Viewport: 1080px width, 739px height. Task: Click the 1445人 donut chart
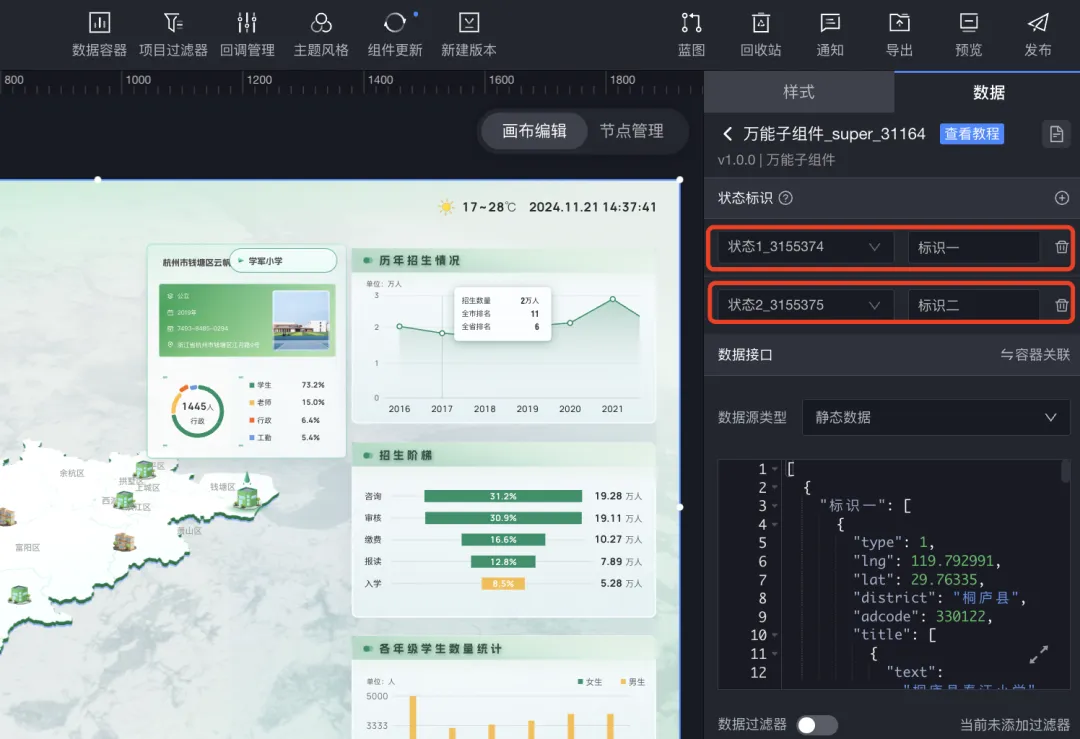[x=197, y=411]
